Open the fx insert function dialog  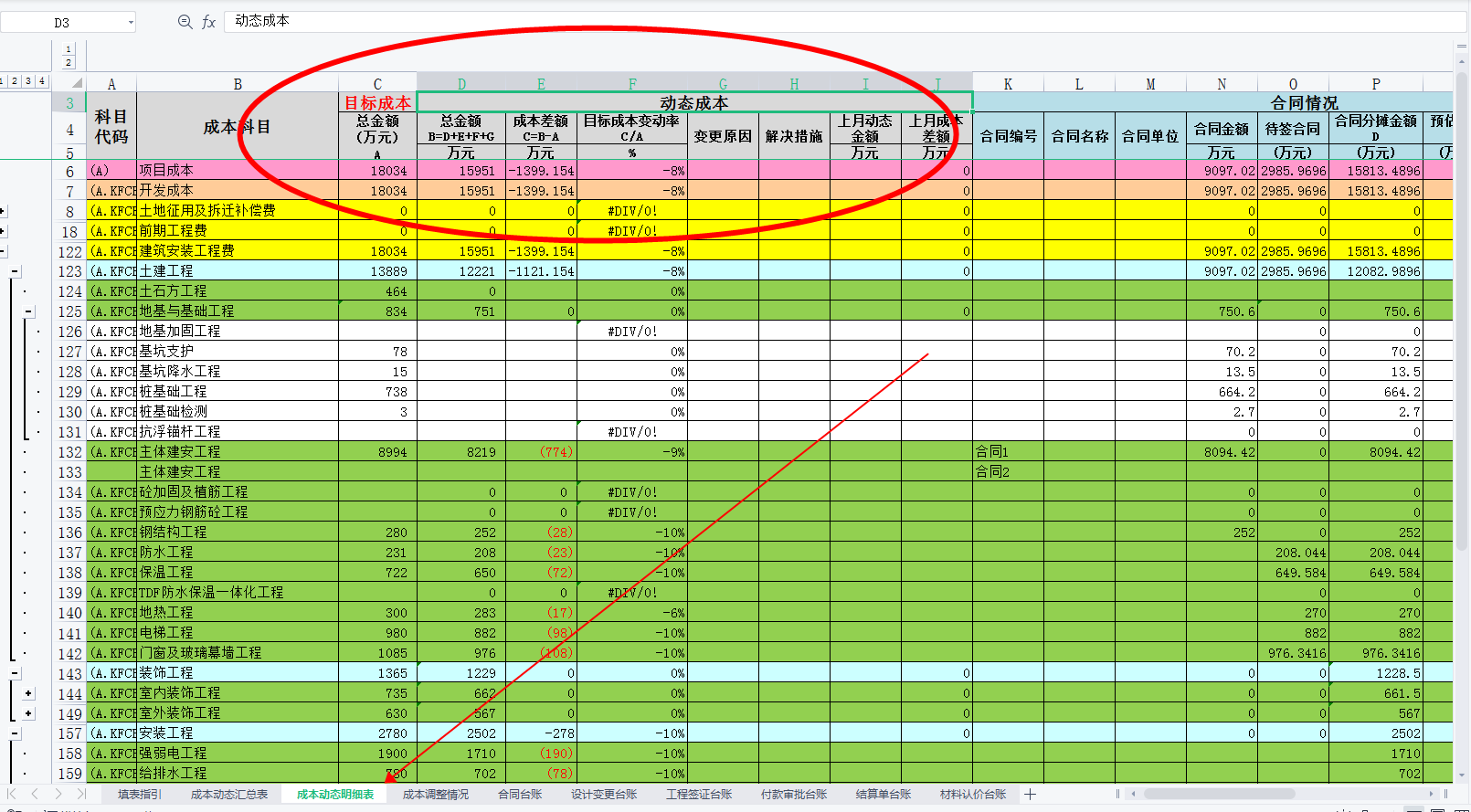(x=208, y=22)
